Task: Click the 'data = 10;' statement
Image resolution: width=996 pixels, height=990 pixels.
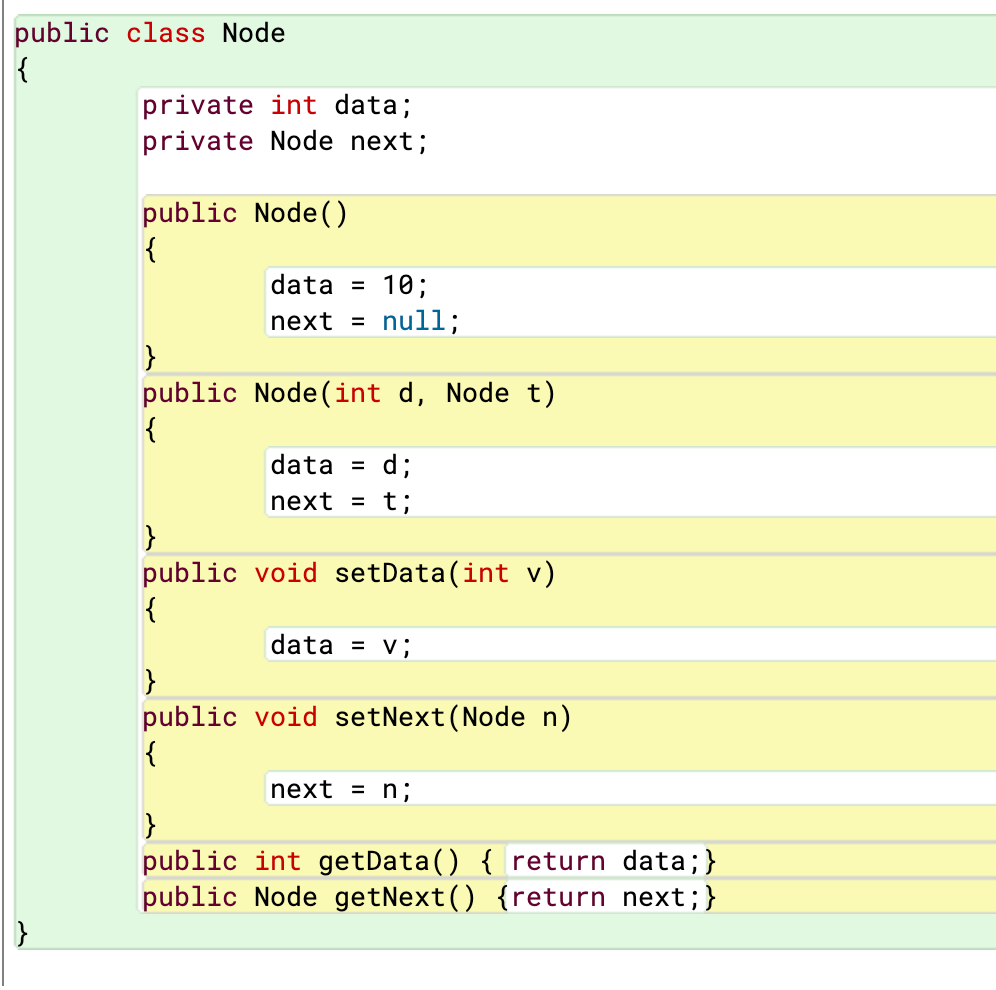Action: pyautogui.click(x=349, y=285)
